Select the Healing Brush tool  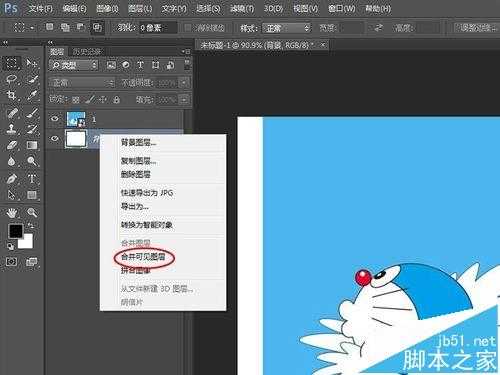point(11,113)
